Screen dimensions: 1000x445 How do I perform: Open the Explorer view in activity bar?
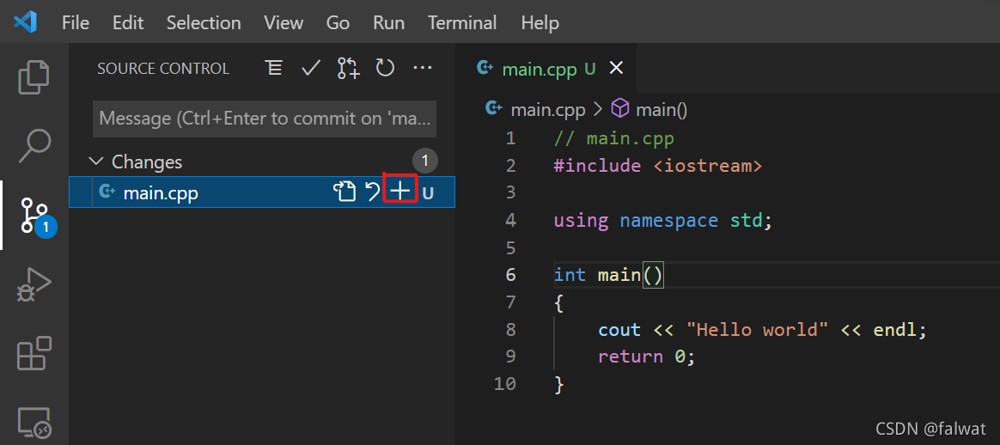(34, 77)
